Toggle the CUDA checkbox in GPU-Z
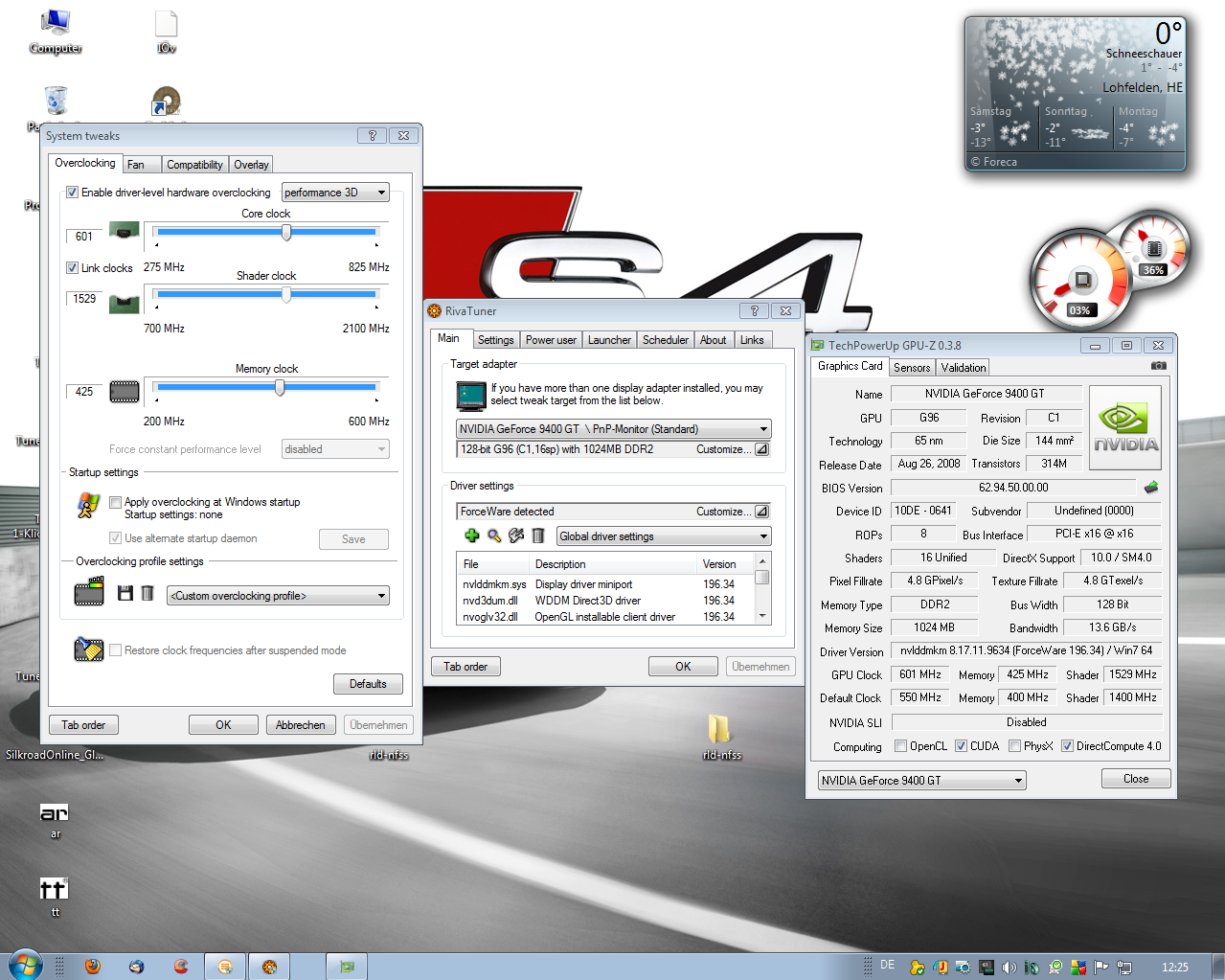This screenshot has height=980, width=1225. coord(961,746)
